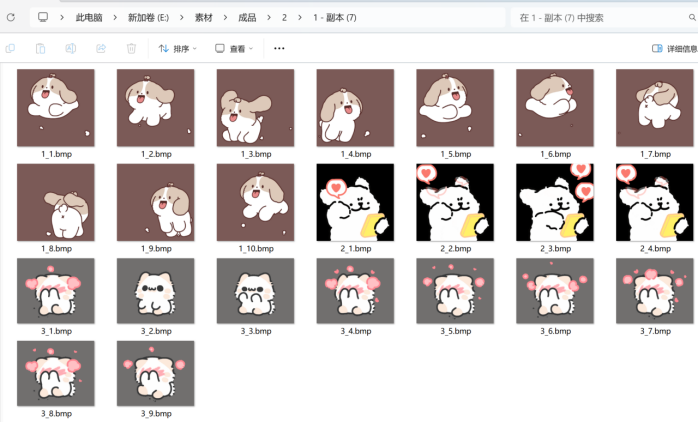
Task: Select the 1_9.bmp dog thumbnail
Action: [x=155, y=202]
